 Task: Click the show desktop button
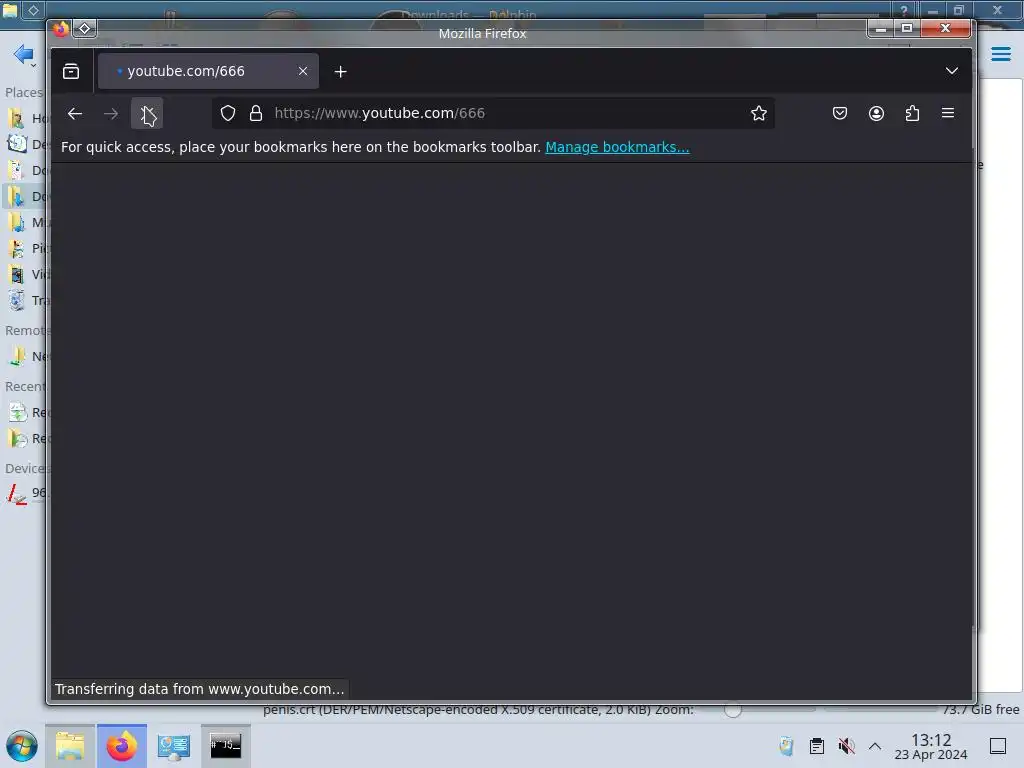998,746
